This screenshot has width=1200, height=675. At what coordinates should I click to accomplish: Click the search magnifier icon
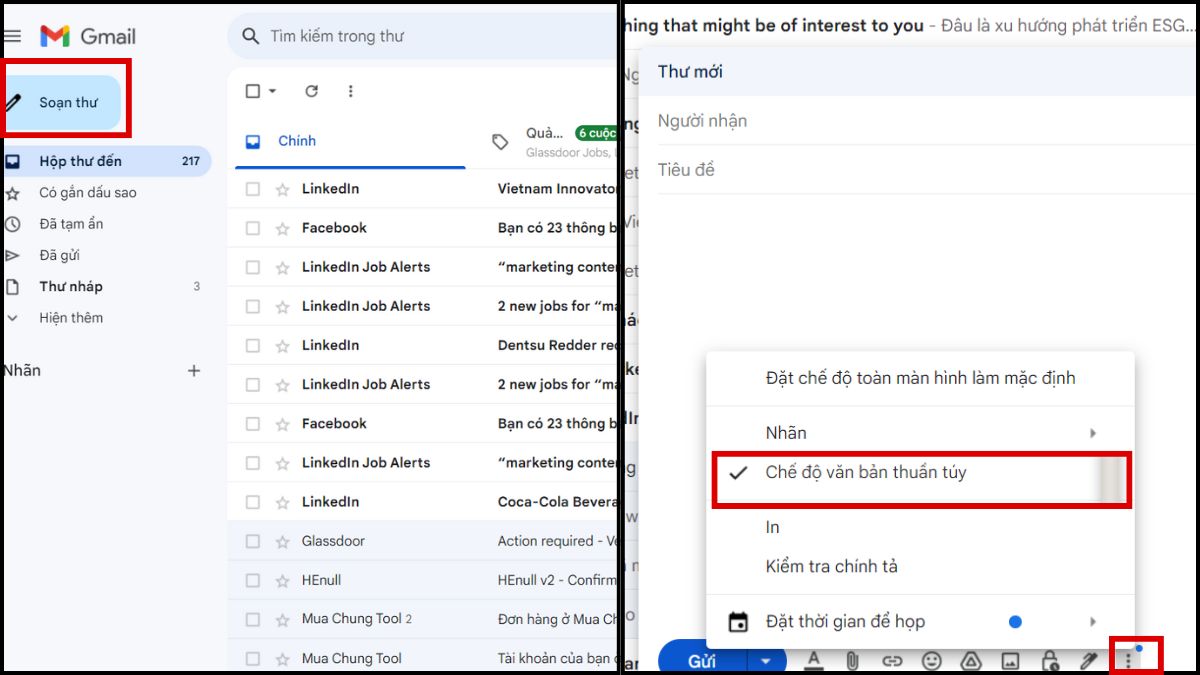tap(249, 36)
